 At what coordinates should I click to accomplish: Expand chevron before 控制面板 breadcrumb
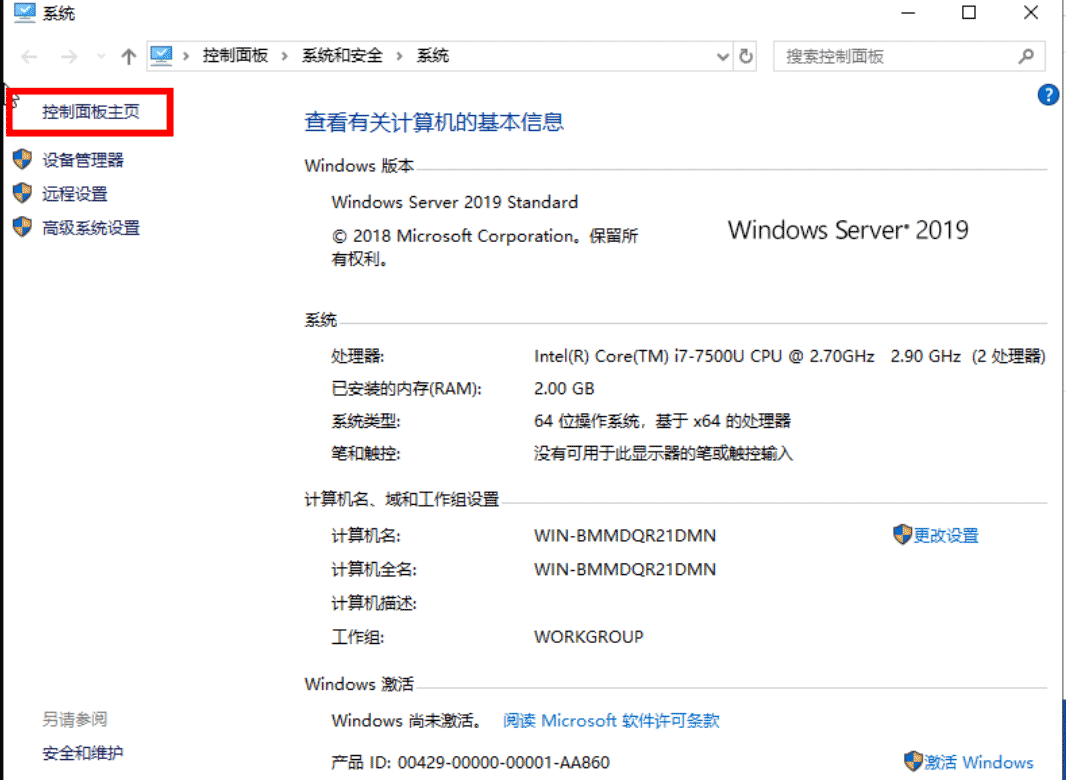coord(186,56)
